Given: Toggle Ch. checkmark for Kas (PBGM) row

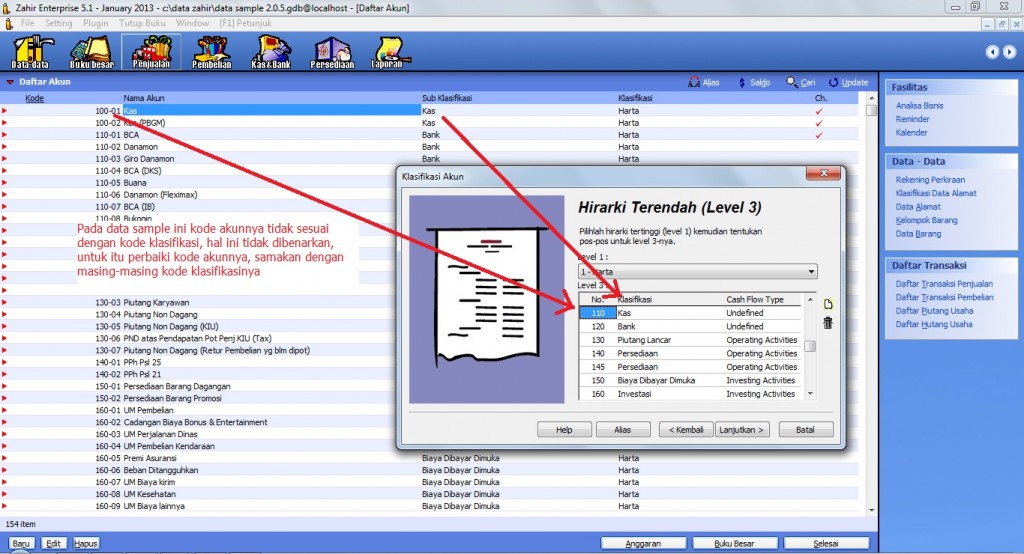Looking at the screenshot, I should point(819,122).
